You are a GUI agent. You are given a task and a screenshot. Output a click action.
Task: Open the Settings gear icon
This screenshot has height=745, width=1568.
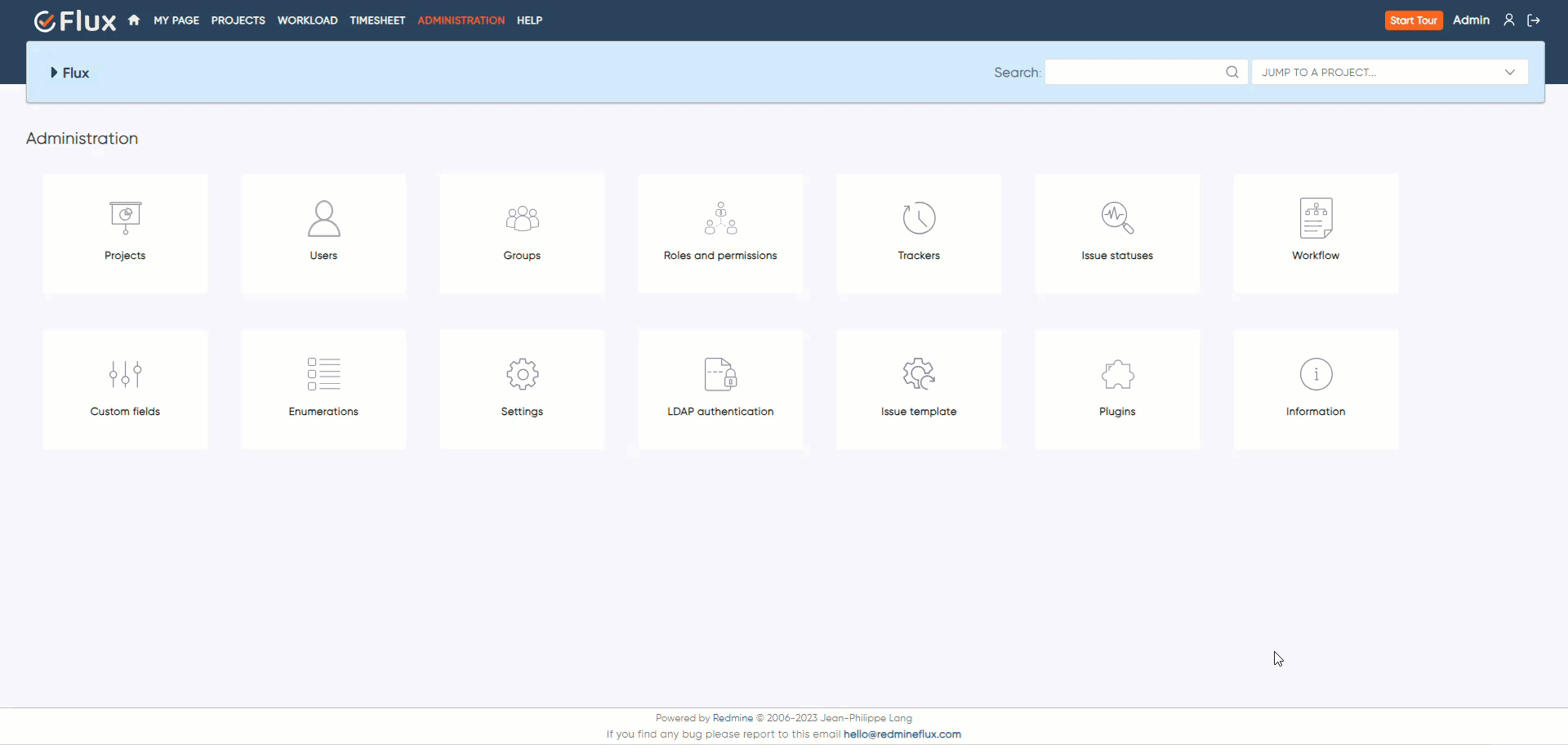pos(522,374)
